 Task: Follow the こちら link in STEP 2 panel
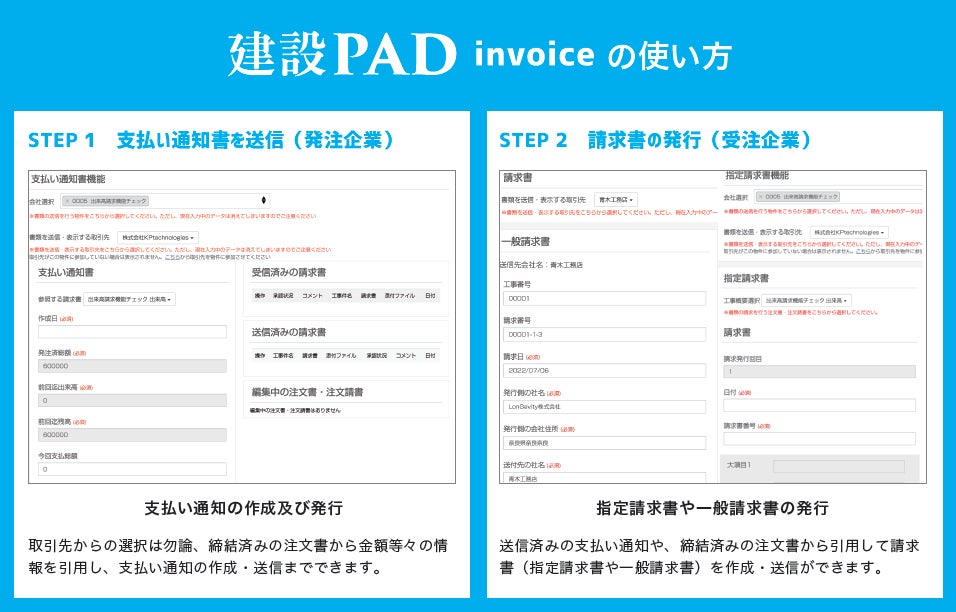pyautogui.click(x=863, y=251)
